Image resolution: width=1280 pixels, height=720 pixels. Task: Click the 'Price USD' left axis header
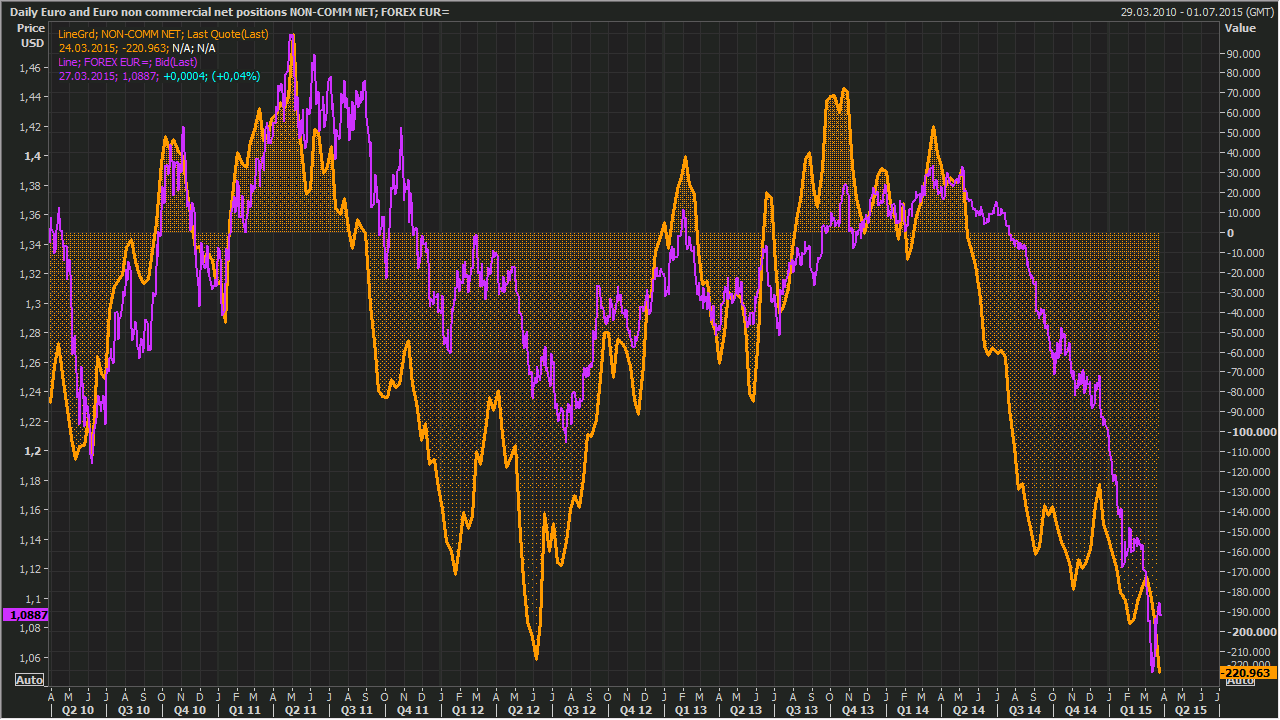pos(33,35)
